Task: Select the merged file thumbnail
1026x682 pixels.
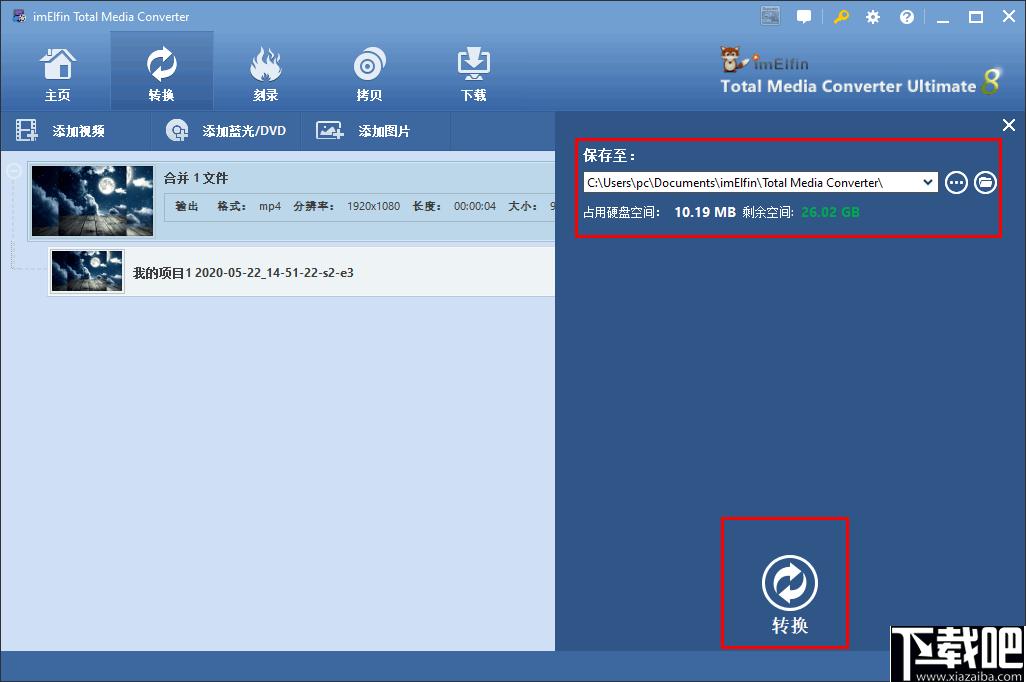Action: tap(92, 201)
